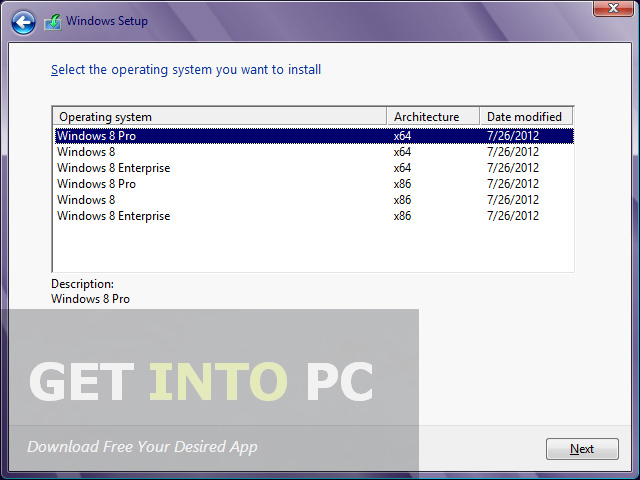Click the Windows Setup title icon
Viewport: 640px width, 480px height.
click(x=53, y=22)
